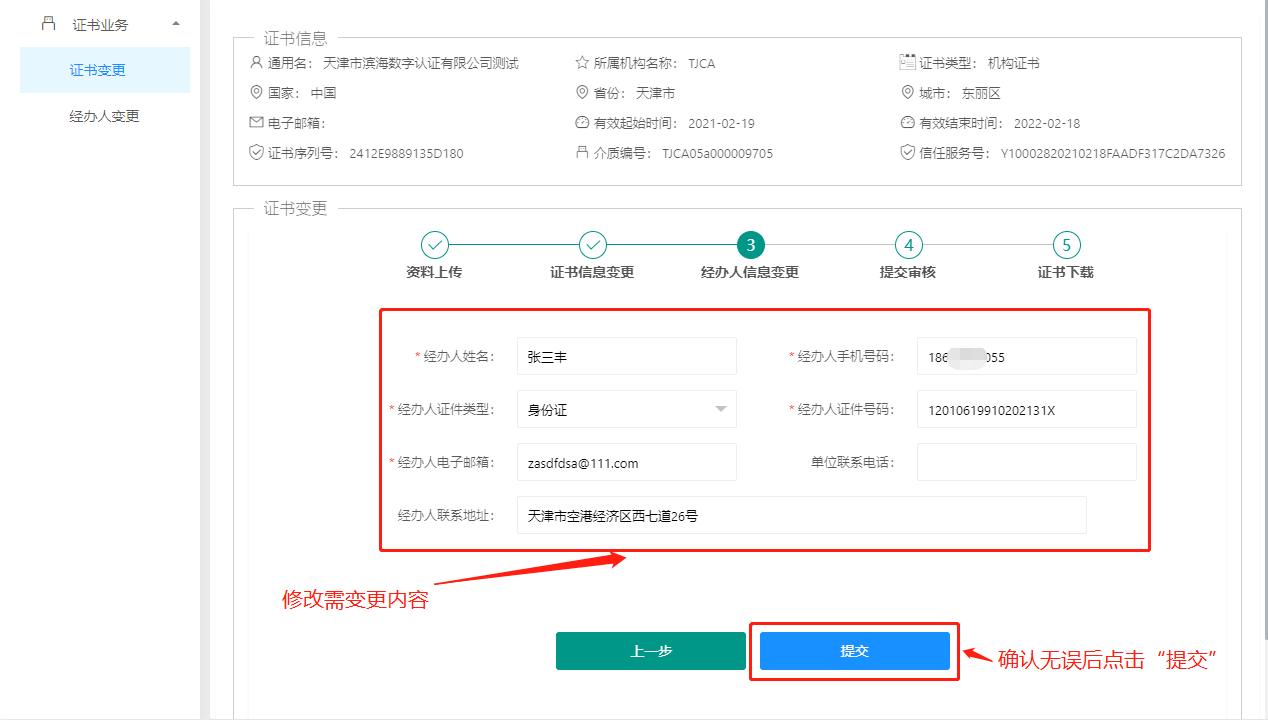This screenshot has height=720, width=1268.
Task: Click the dropdown arrow for 身份证
Action: tap(720, 409)
